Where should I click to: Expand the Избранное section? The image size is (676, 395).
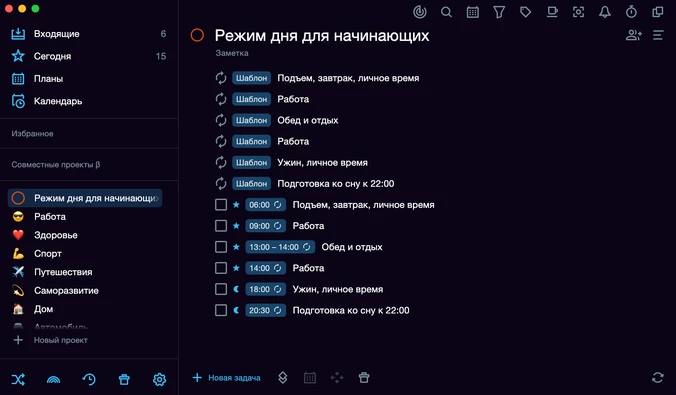[32, 134]
